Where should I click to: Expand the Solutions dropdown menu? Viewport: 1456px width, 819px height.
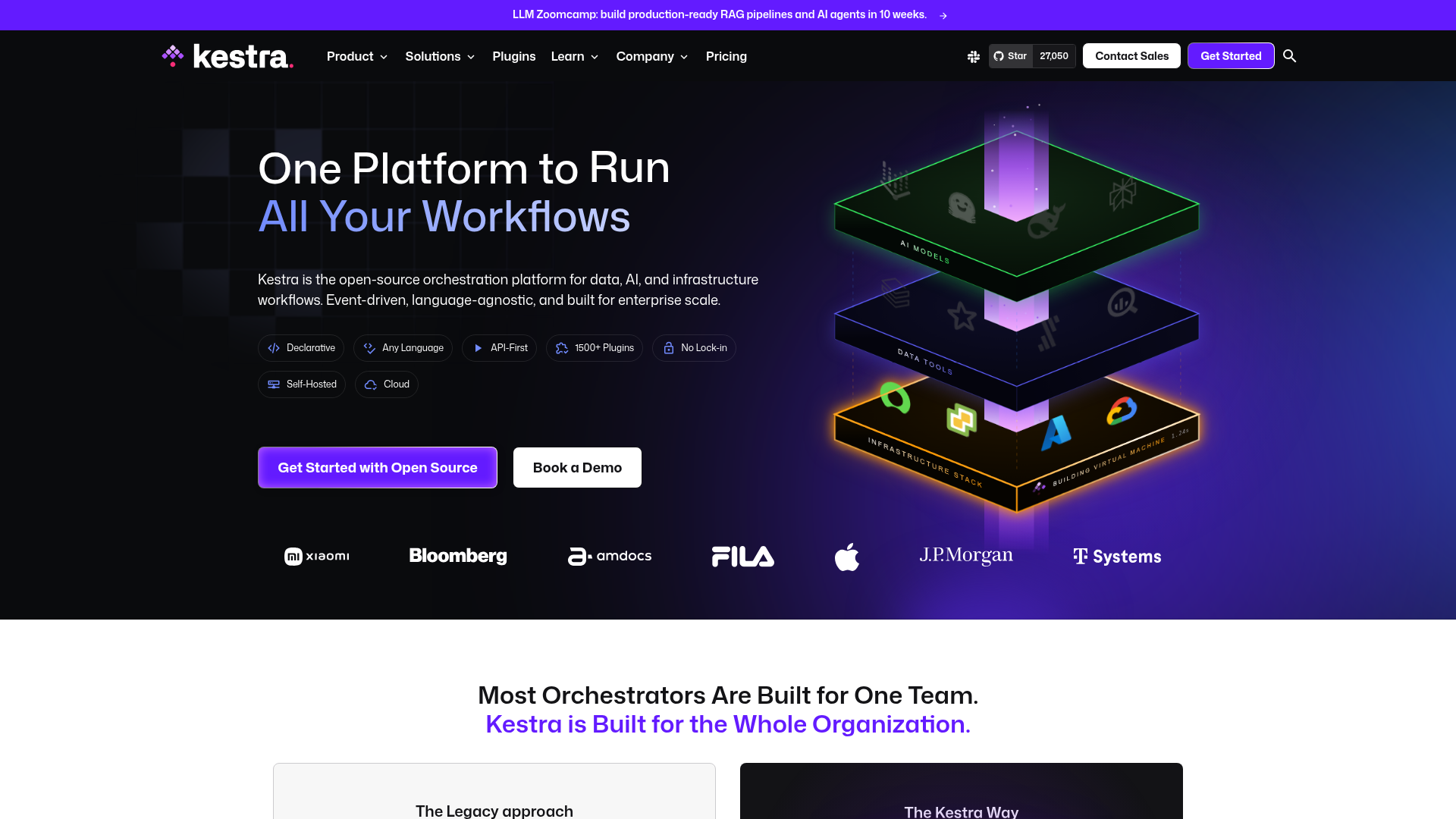coord(440,56)
